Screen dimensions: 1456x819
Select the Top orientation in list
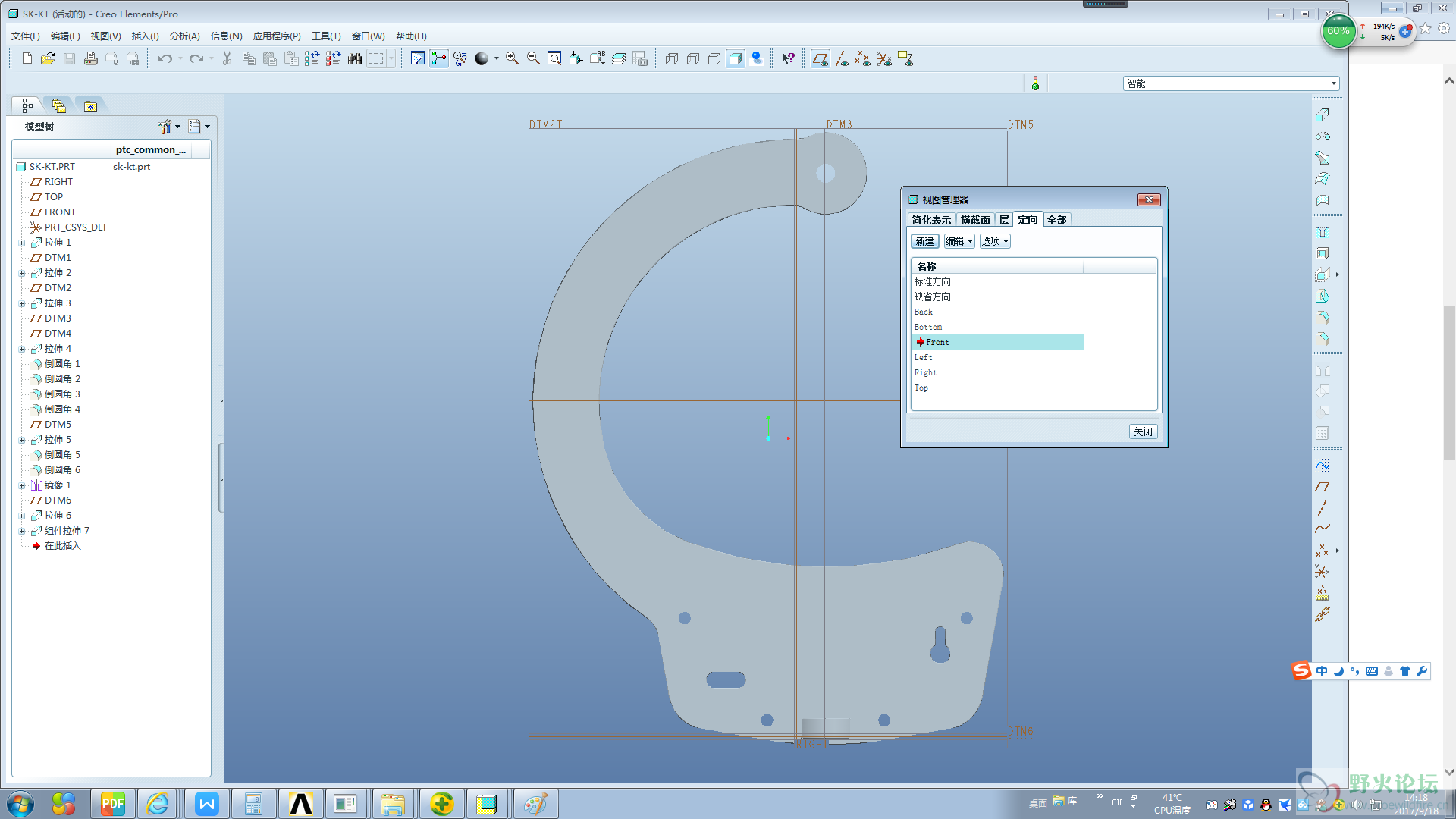point(921,388)
